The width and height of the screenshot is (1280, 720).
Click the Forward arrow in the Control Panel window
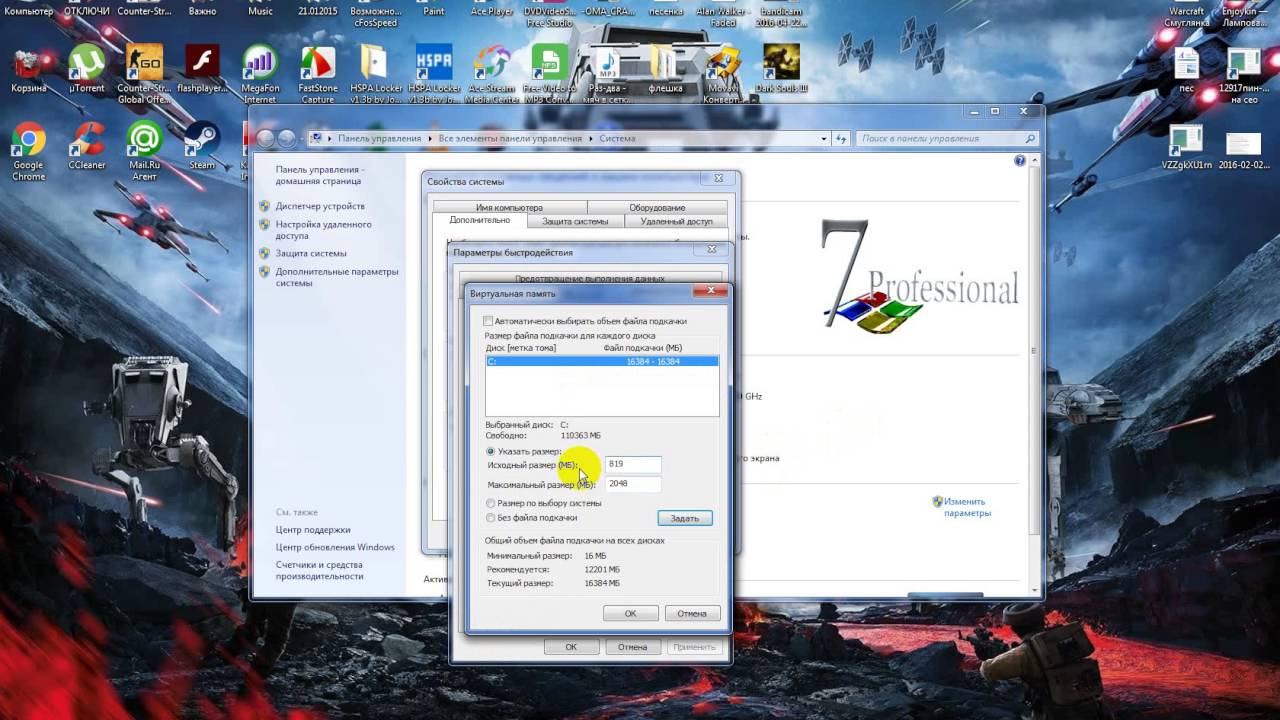pyautogui.click(x=288, y=139)
